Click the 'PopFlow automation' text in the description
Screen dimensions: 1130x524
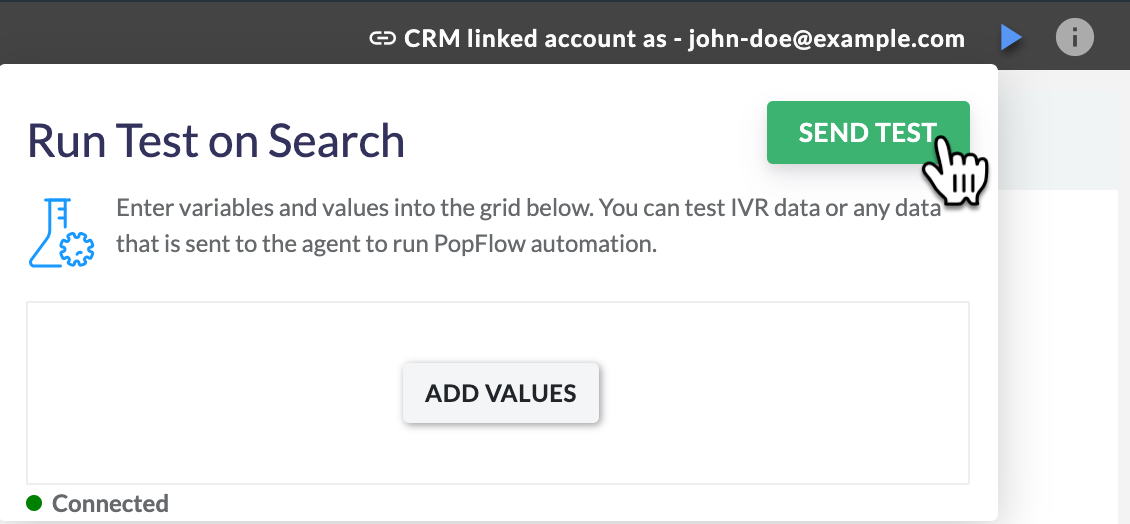coord(546,244)
